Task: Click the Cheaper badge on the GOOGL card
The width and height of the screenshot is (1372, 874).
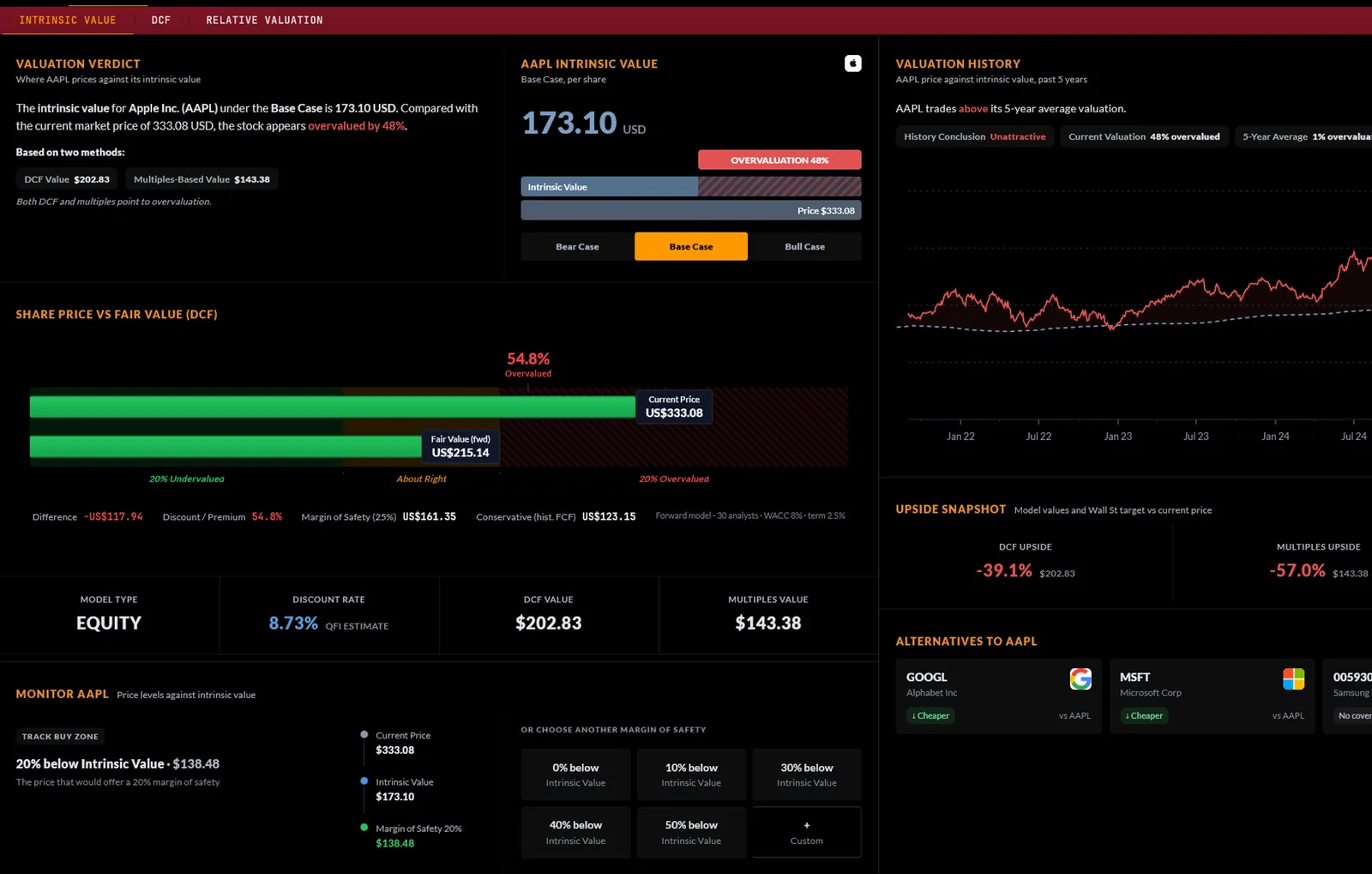Action: coord(930,715)
